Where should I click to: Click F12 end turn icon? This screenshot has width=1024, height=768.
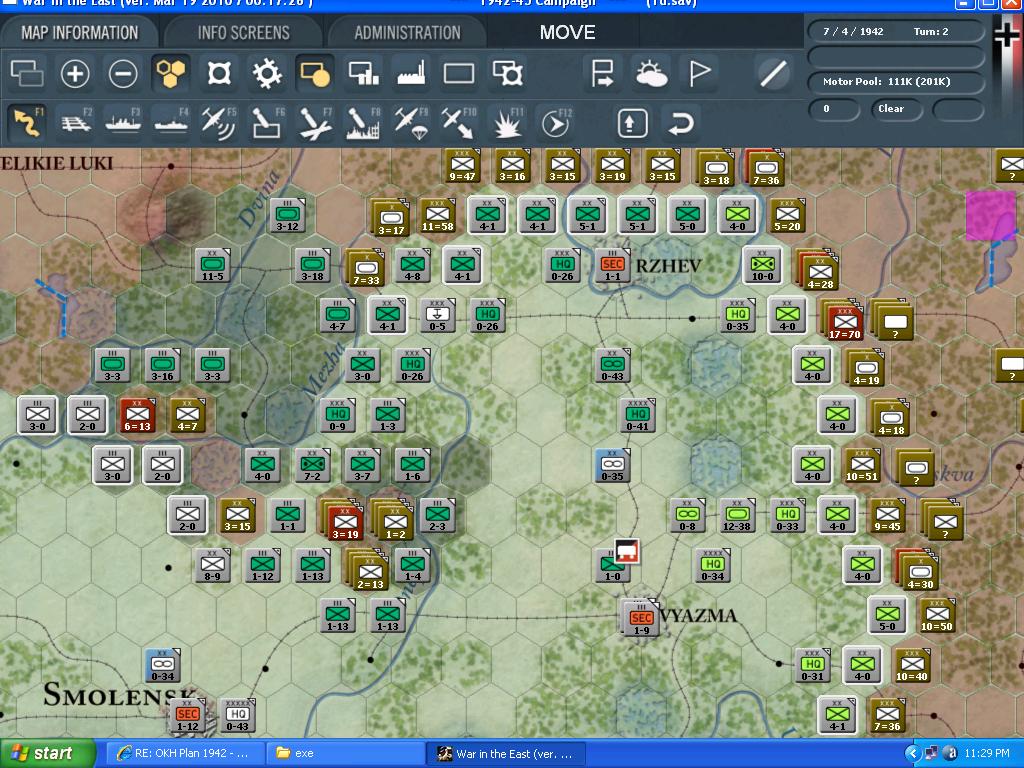[556, 122]
